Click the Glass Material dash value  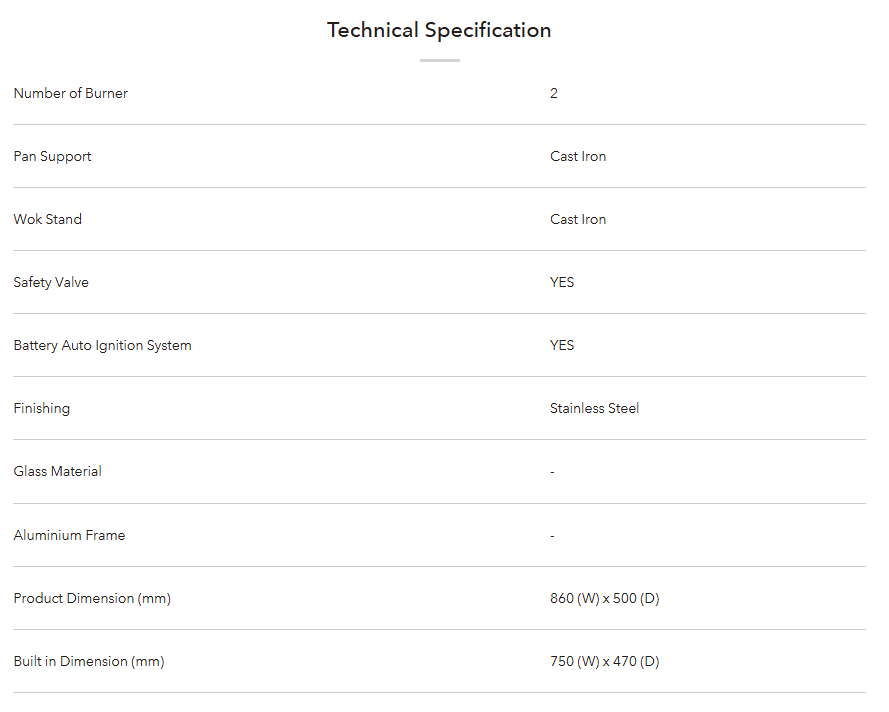pos(552,472)
